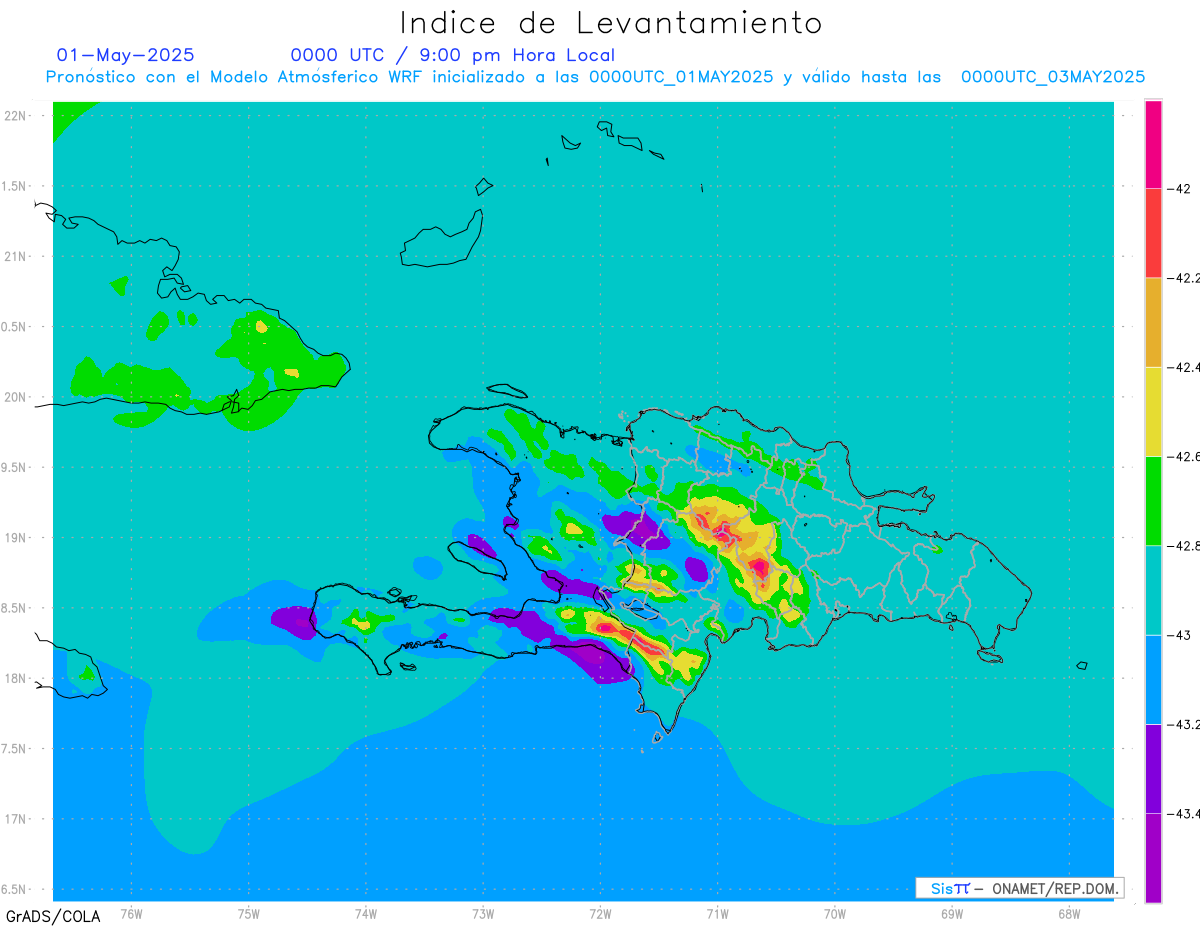The height and width of the screenshot is (927, 1200).
Task: Click the title 'Indice de Levantamiento'
Action: [611, 22]
